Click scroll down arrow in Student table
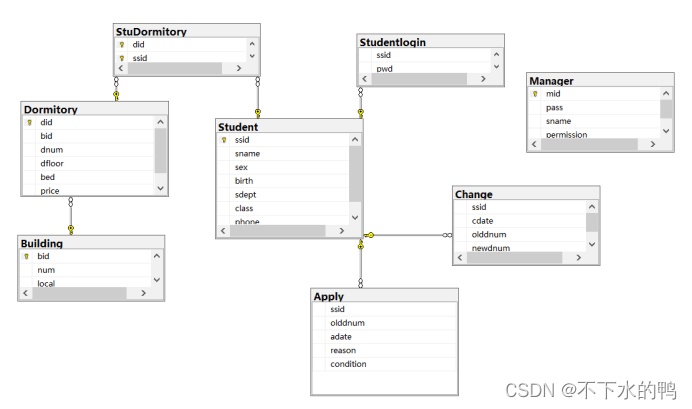692x409 pixels. pos(355,218)
